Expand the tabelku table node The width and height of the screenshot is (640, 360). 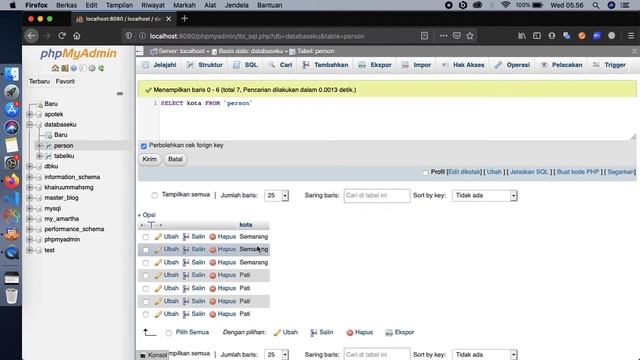[39, 156]
